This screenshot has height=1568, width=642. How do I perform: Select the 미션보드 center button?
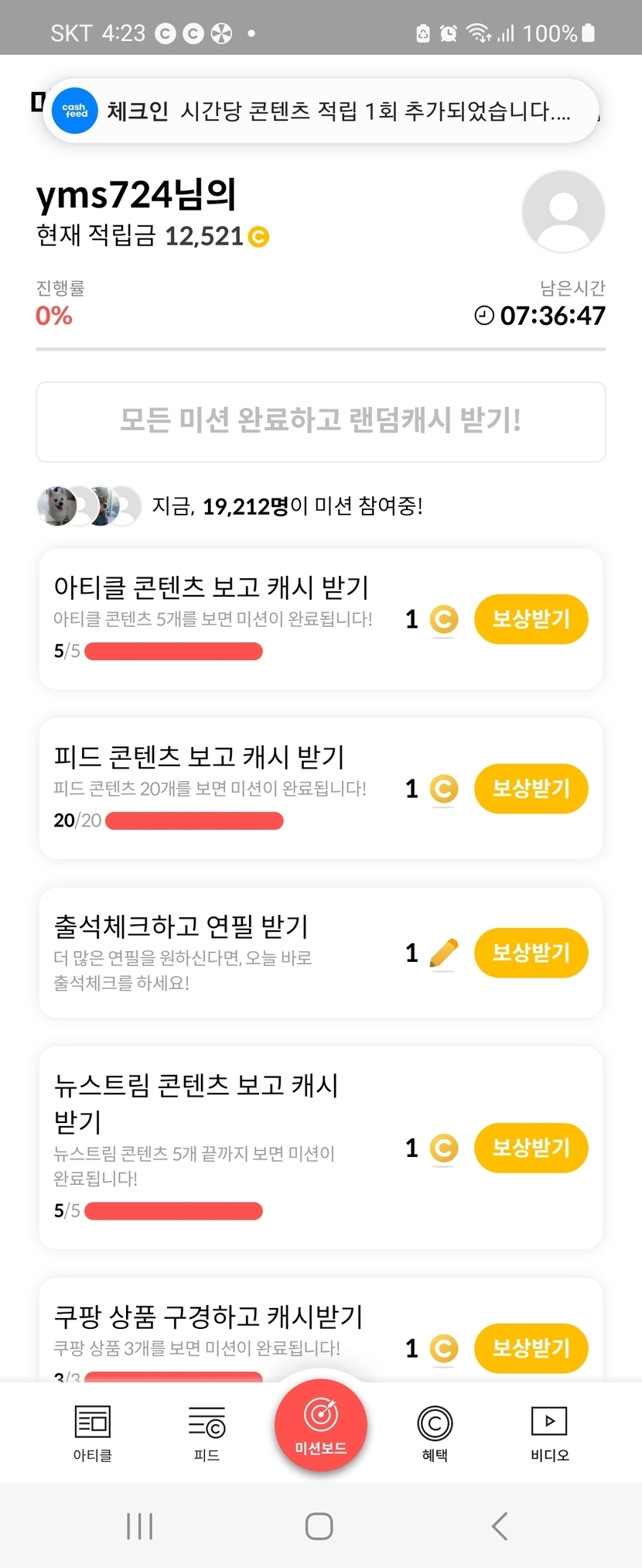[x=320, y=1425]
